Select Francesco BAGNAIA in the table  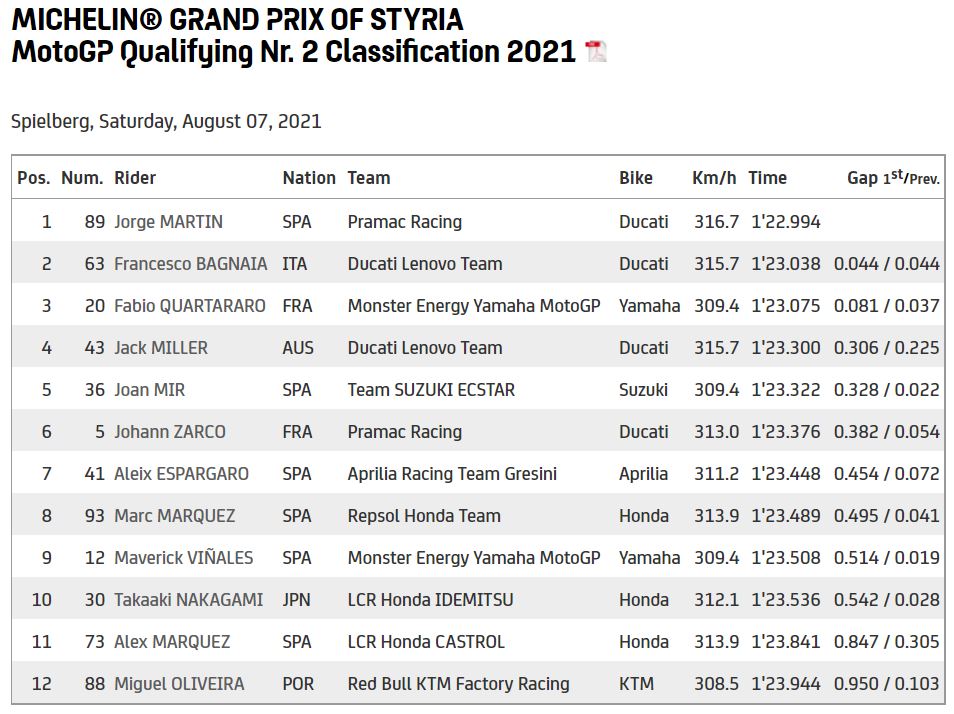click(190, 264)
